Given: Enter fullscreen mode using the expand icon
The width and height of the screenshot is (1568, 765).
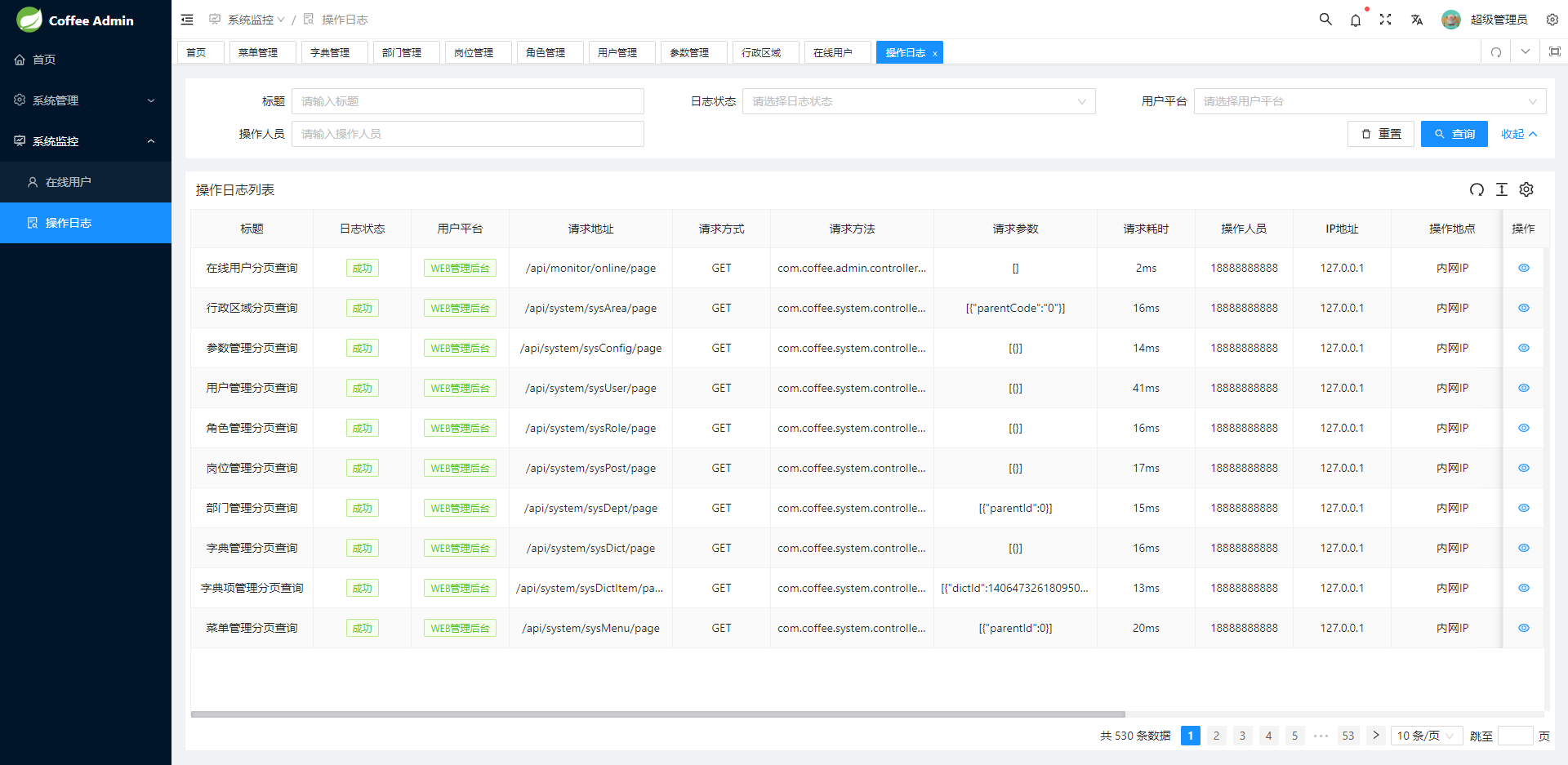Looking at the screenshot, I should tap(1386, 20).
